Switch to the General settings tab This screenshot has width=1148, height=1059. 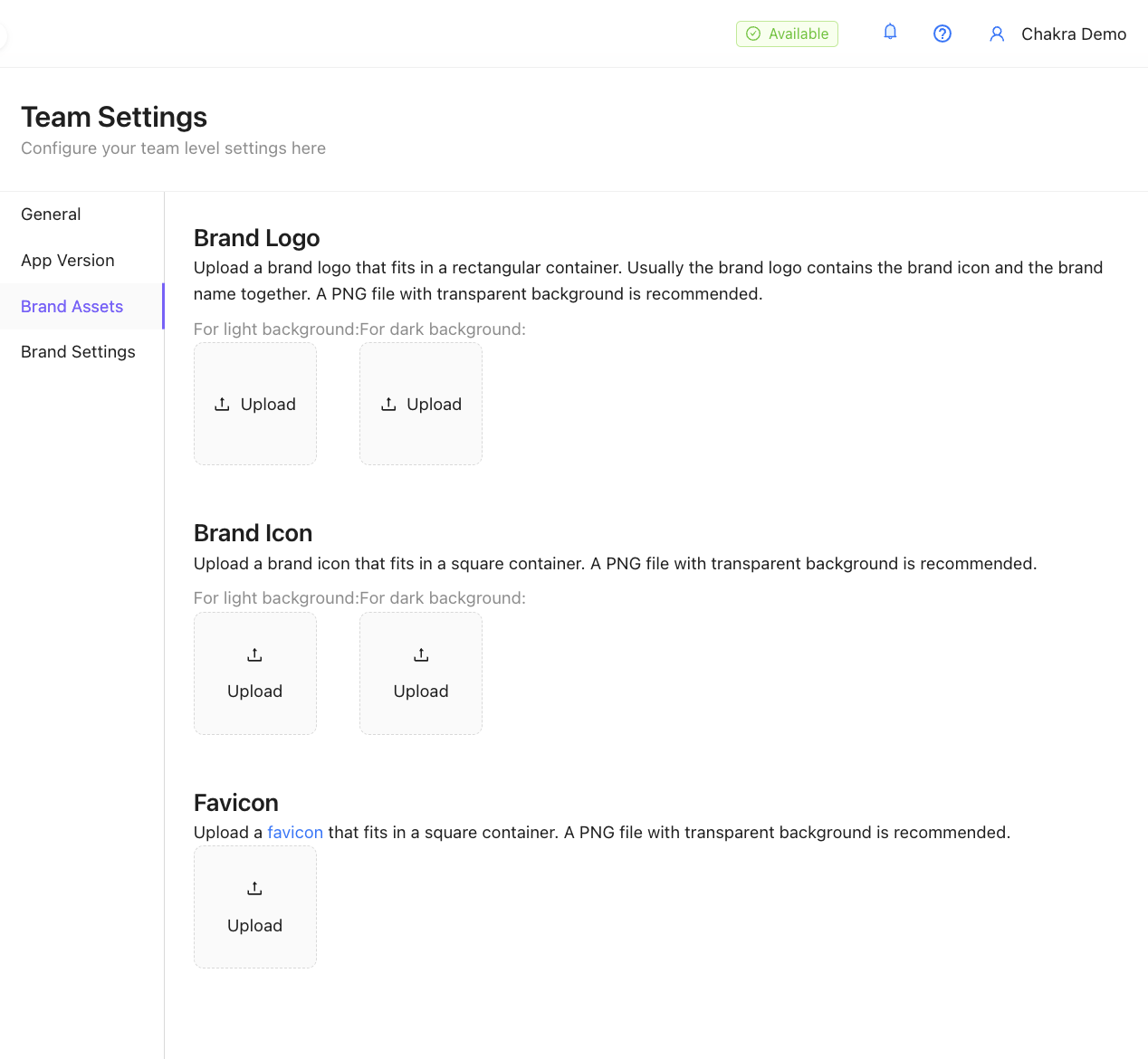tap(81, 215)
